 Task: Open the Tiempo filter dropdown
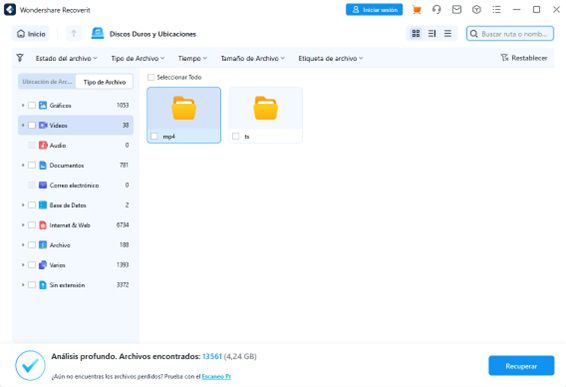(x=192, y=58)
